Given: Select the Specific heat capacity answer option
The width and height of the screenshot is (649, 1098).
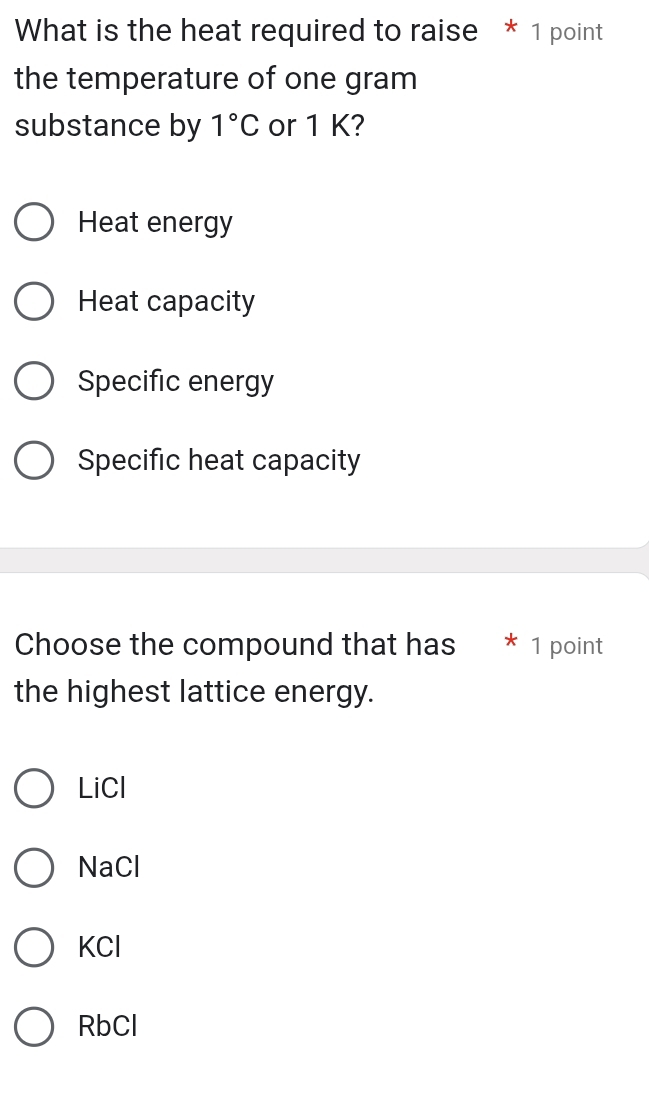Looking at the screenshot, I should [33, 459].
